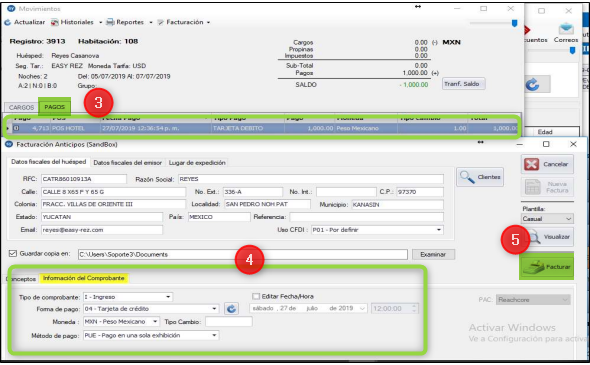Click the Examinar browse button
Screen dimensions: 590x365
coord(433,255)
